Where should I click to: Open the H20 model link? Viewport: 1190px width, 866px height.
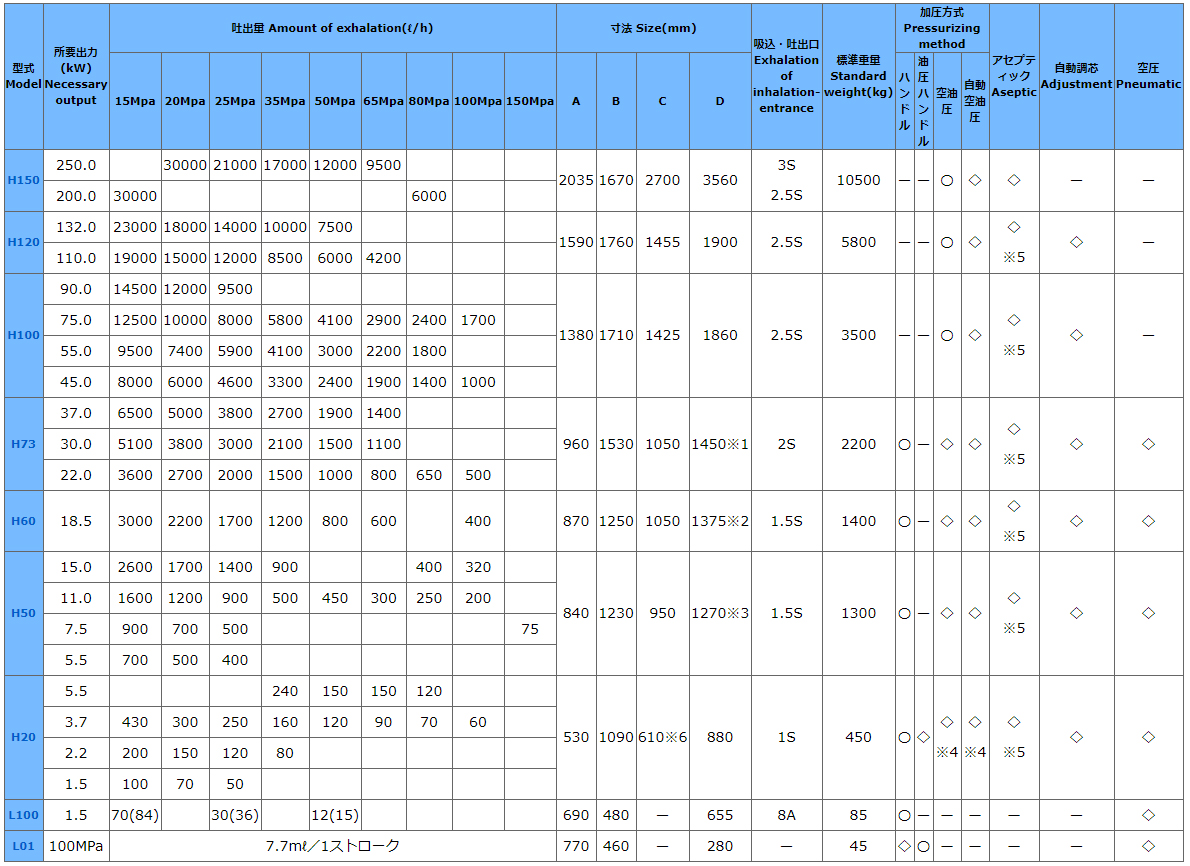pos(23,737)
